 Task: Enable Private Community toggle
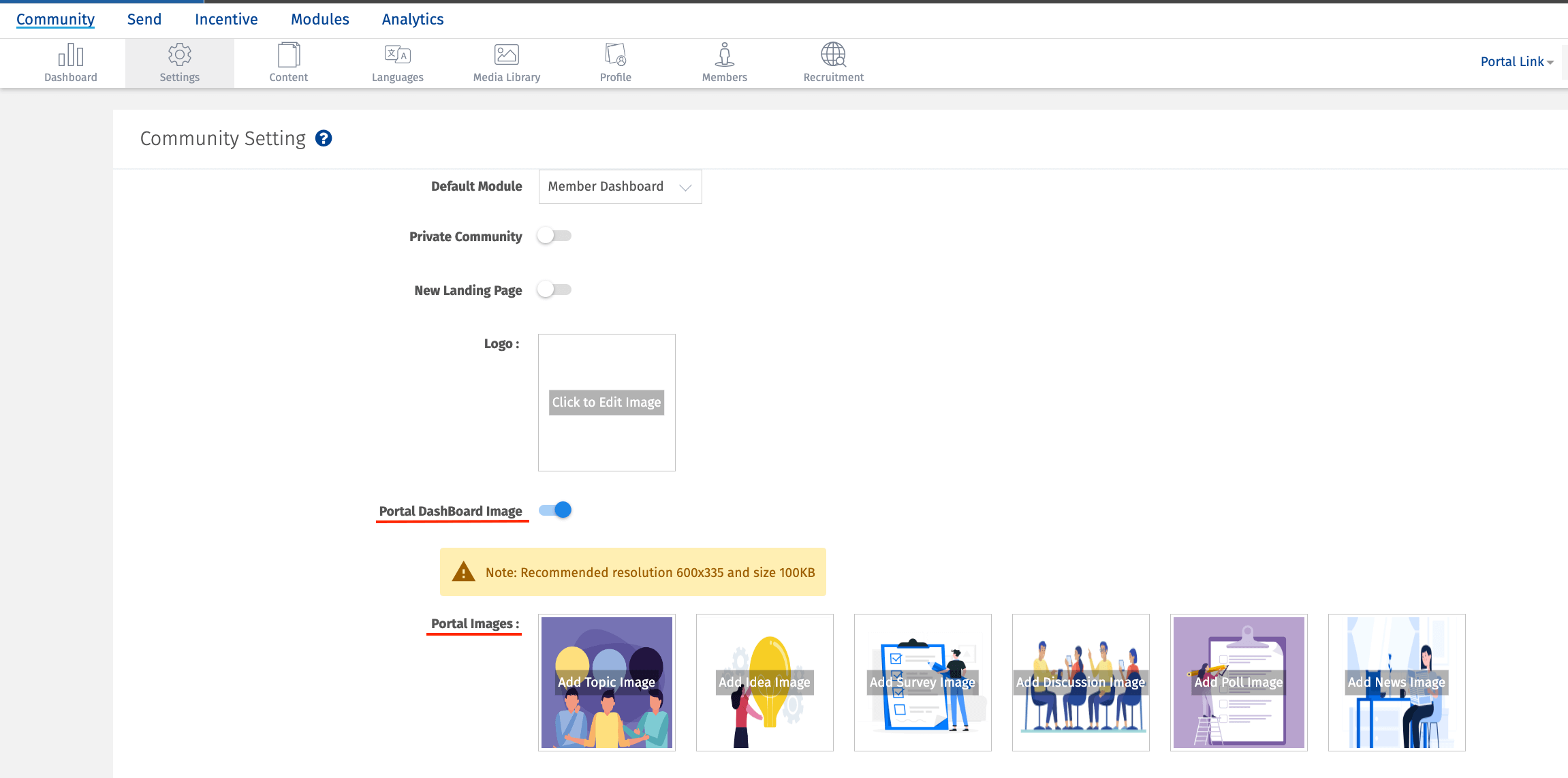pyautogui.click(x=554, y=236)
